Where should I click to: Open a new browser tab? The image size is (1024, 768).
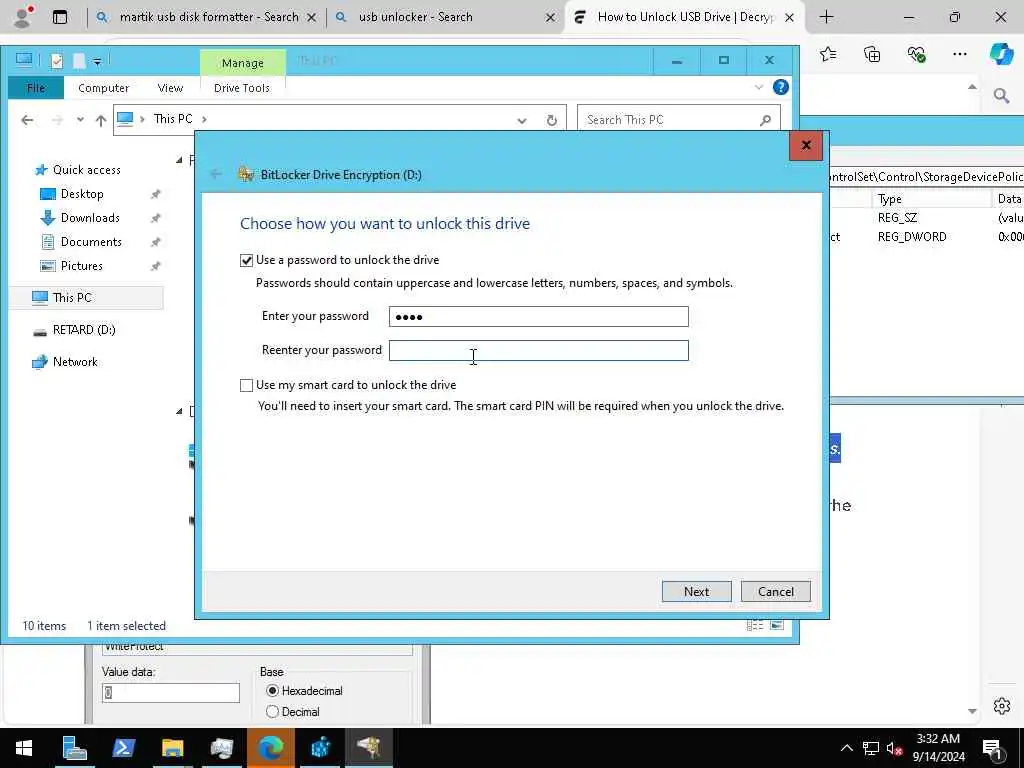(826, 17)
